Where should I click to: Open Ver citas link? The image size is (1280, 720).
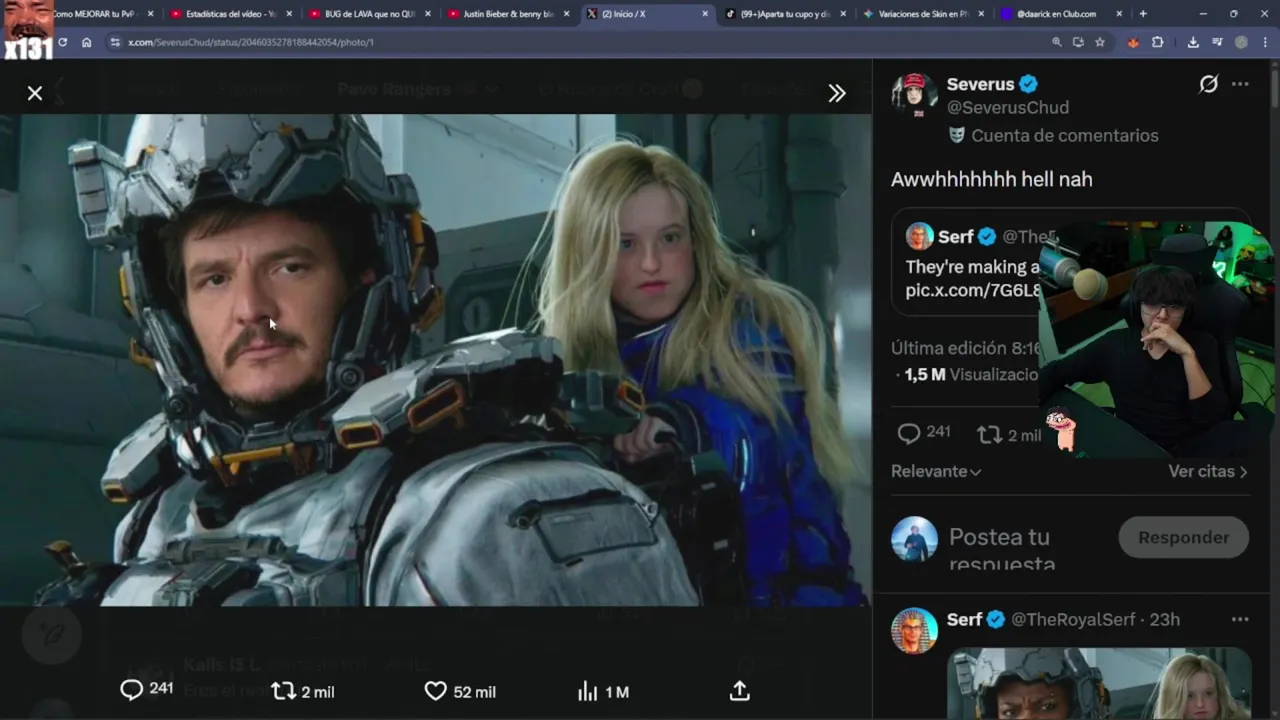tap(1208, 471)
